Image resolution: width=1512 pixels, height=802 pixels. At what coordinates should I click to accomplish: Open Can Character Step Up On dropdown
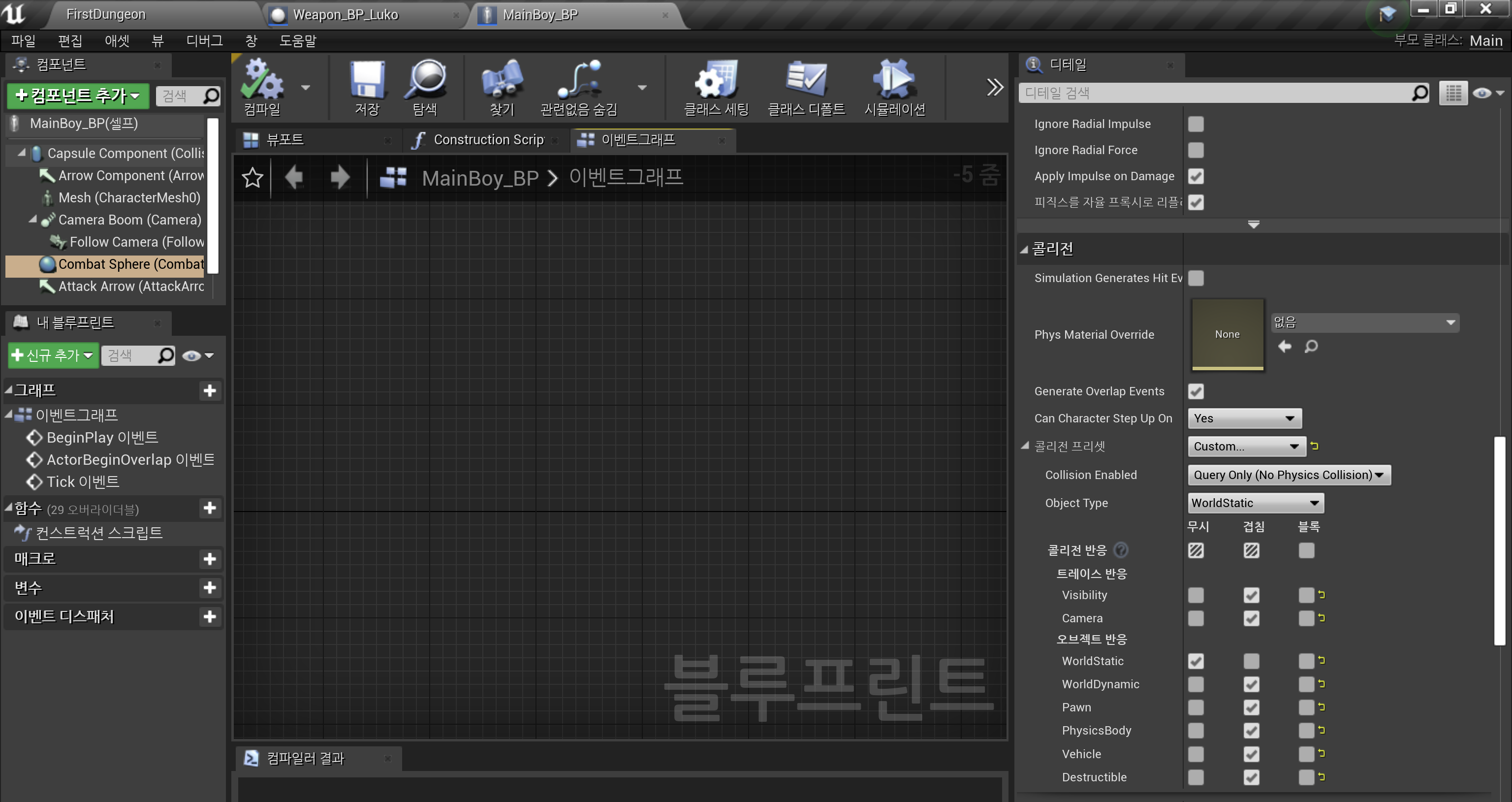click(x=1244, y=418)
